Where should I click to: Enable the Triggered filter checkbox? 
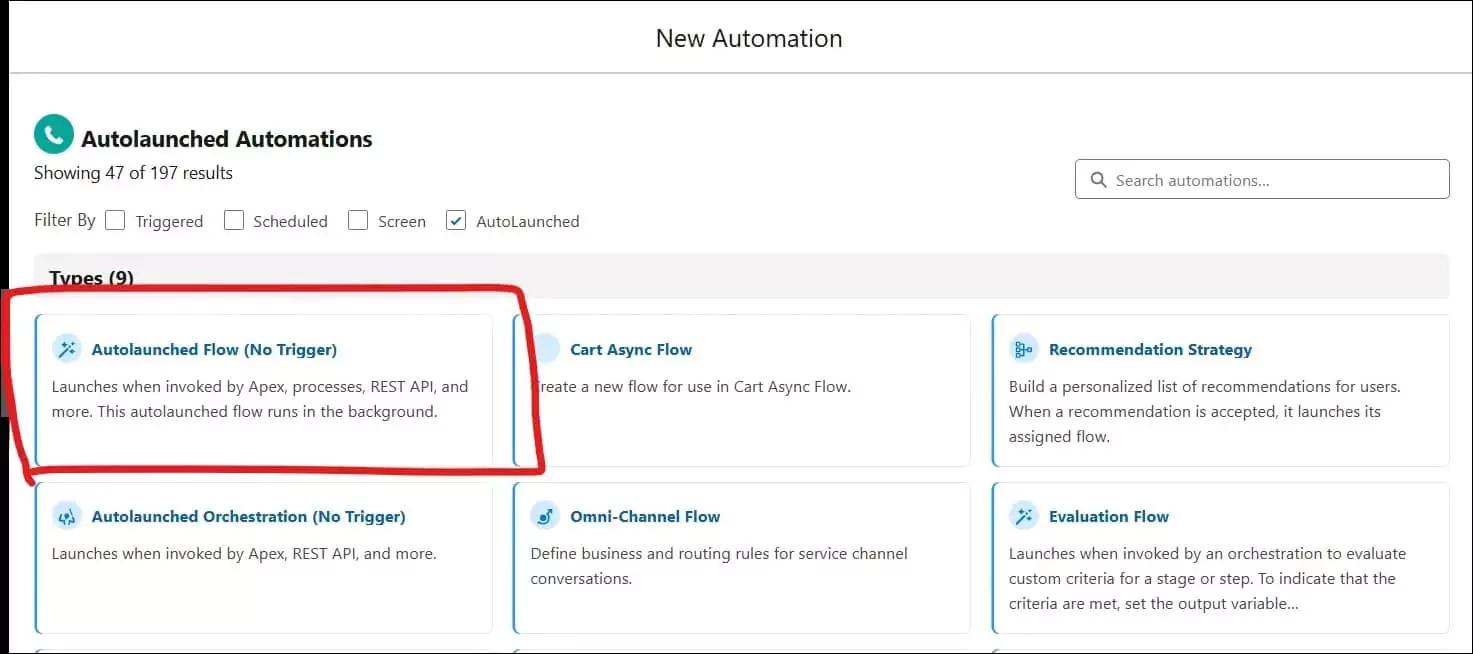point(115,219)
